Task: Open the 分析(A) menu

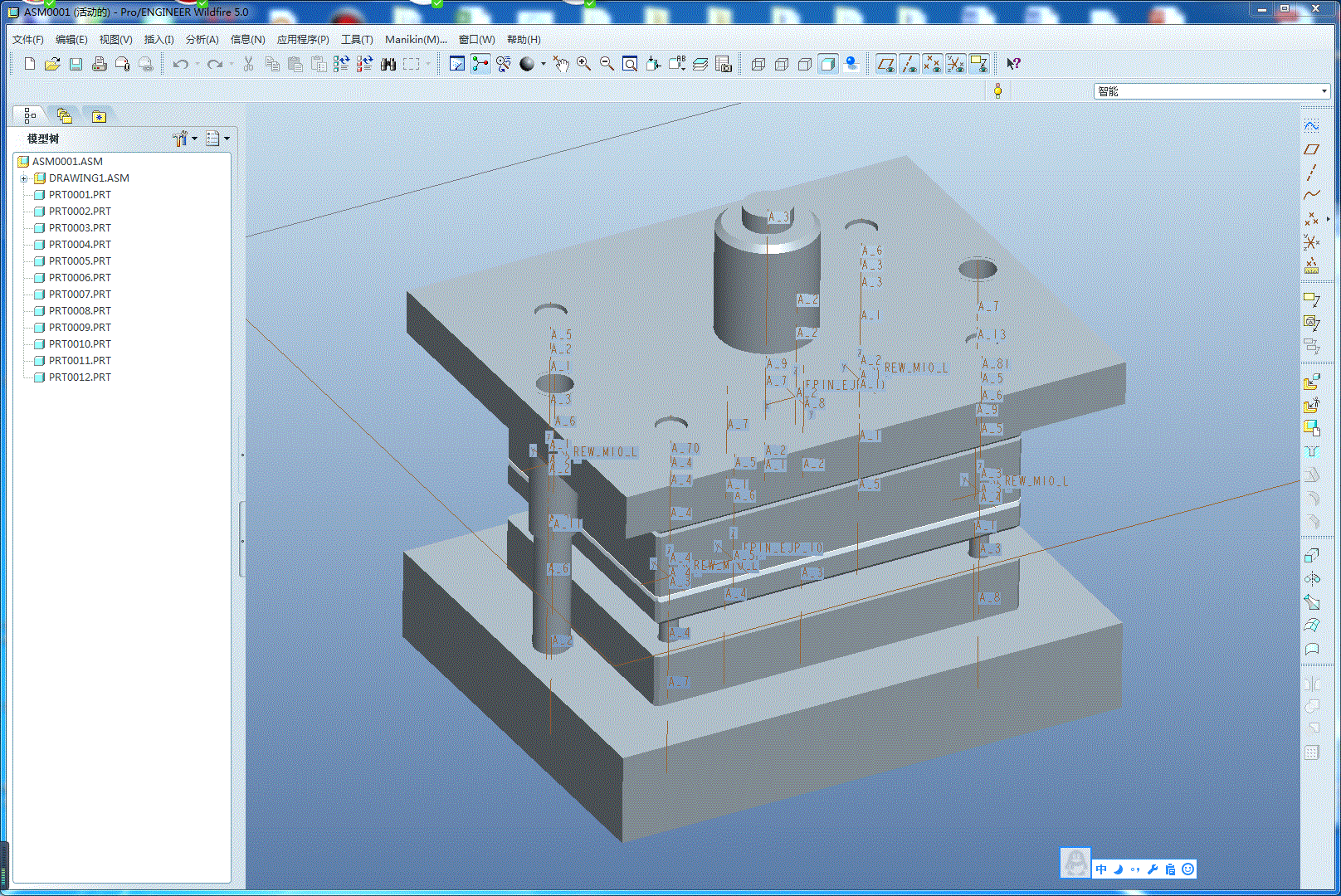Action: [202, 40]
